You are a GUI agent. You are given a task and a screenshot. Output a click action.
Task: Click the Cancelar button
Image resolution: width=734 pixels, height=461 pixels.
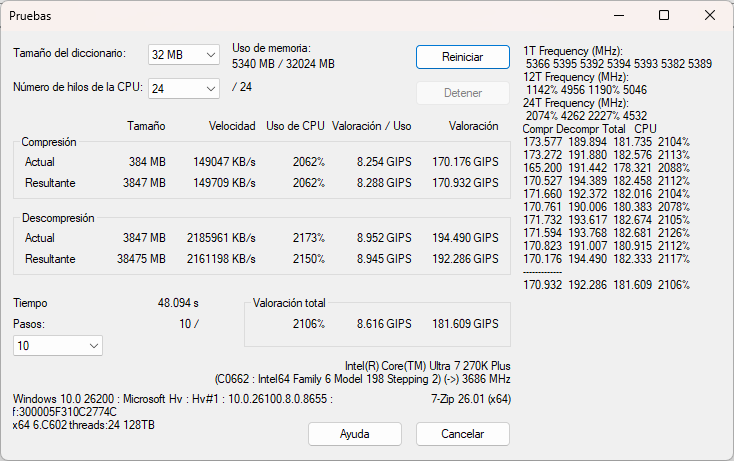462,434
